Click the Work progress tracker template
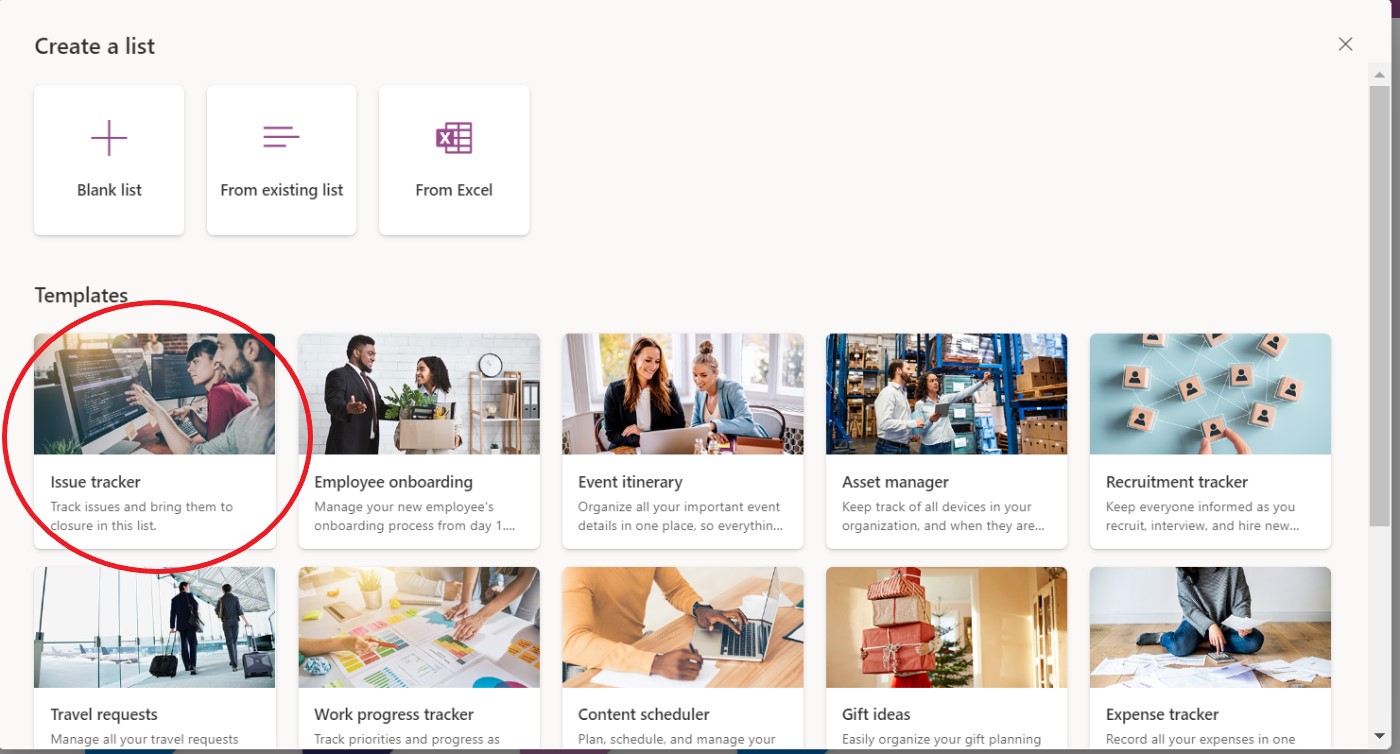Image resolution: width=1400 pixels, height=754 pixels. point(419,660)
